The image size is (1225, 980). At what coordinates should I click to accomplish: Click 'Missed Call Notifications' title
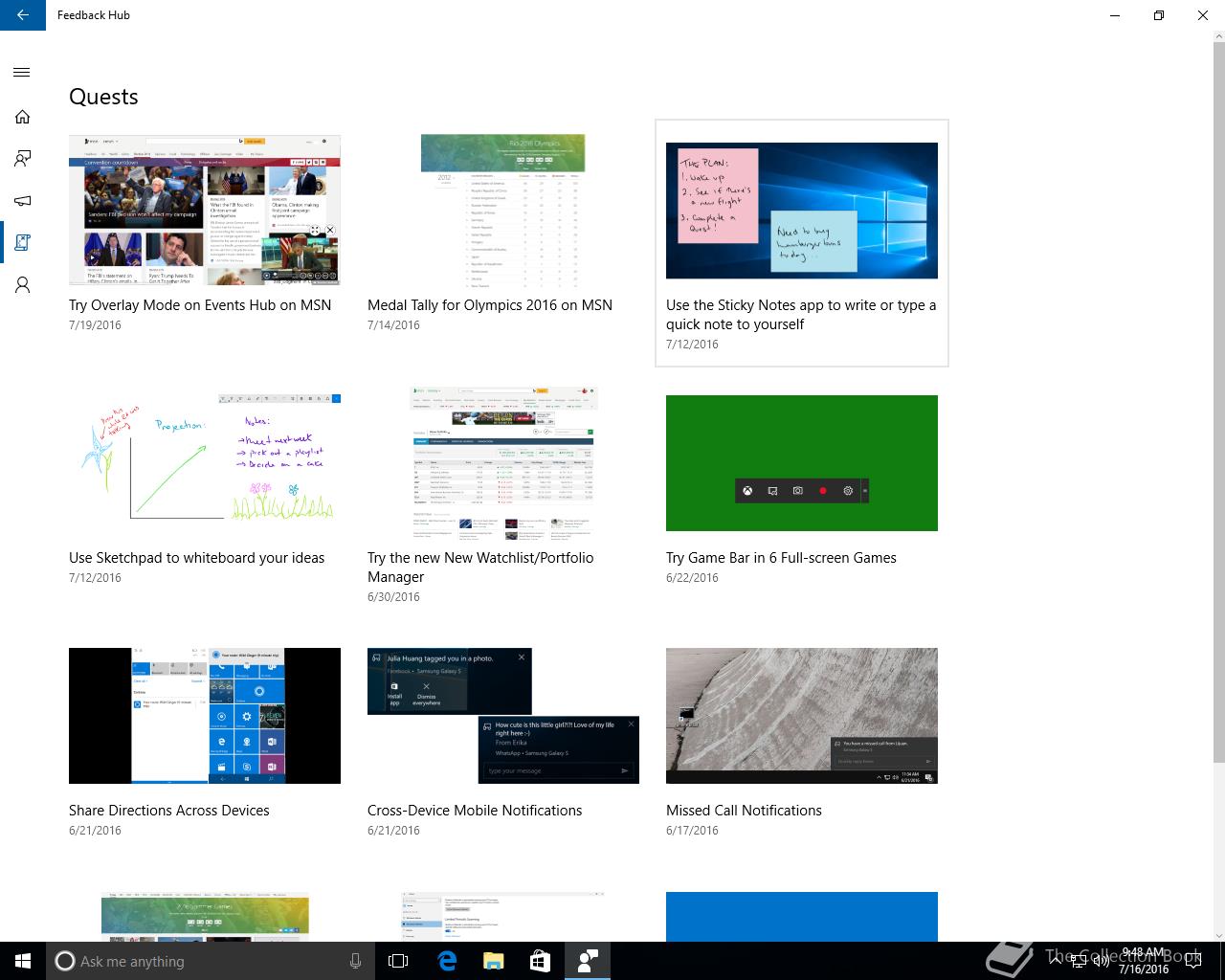[x=744, y=811]
